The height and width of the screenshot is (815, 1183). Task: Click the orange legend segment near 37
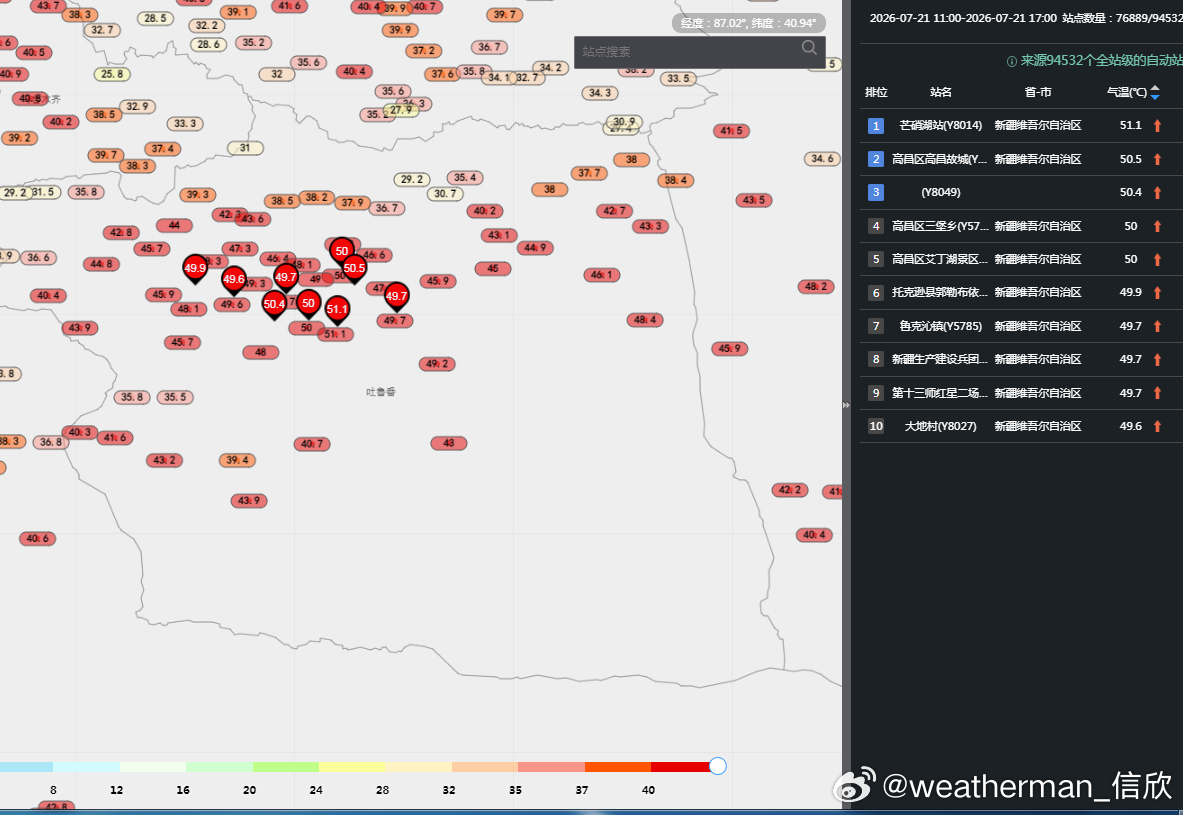point(618,767)
